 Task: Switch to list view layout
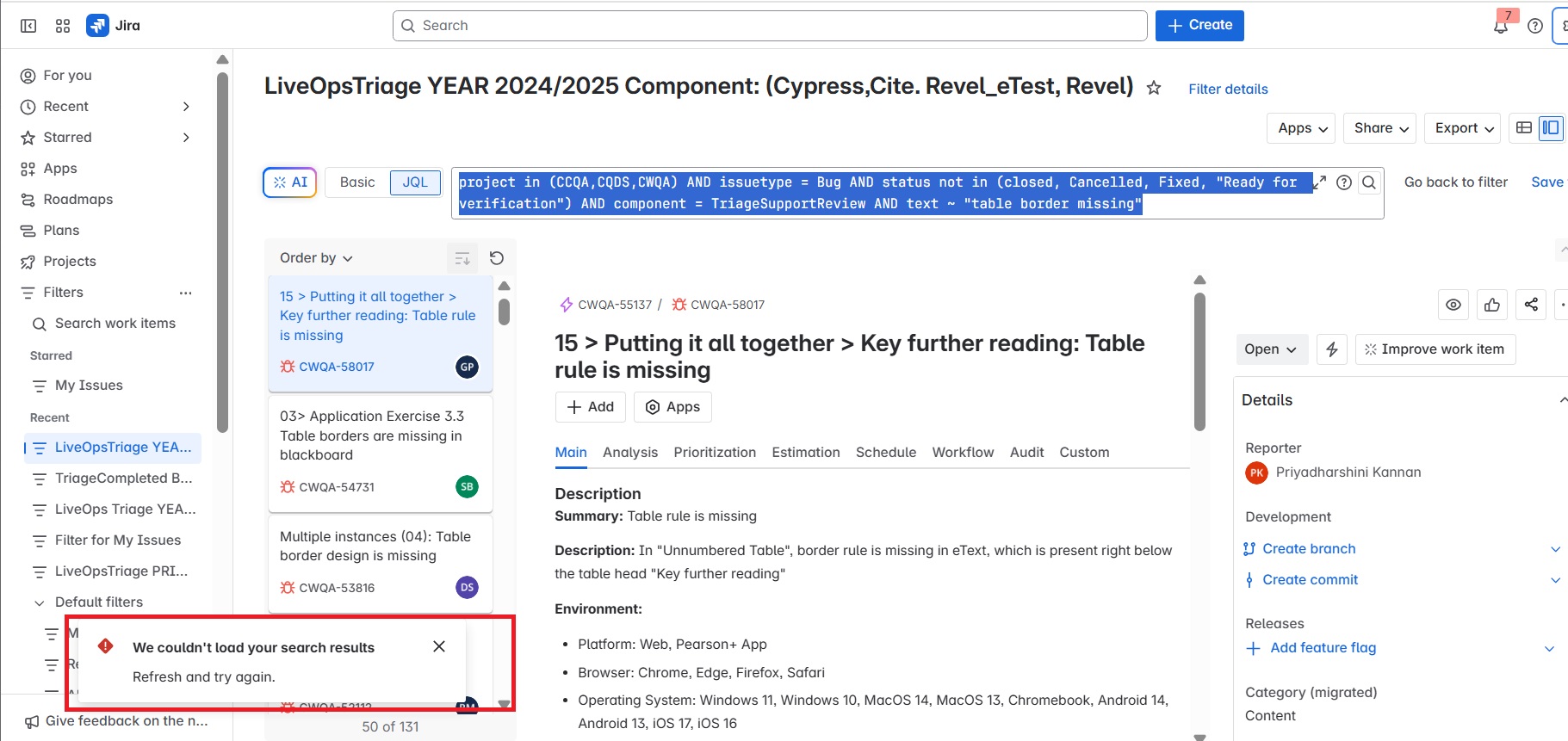click(1524, 127)
